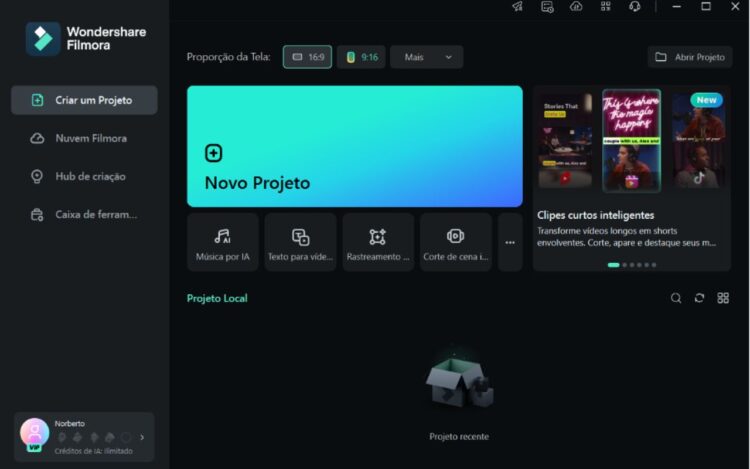Click the Créditos de IA: ilimitado text

point(93,451)
